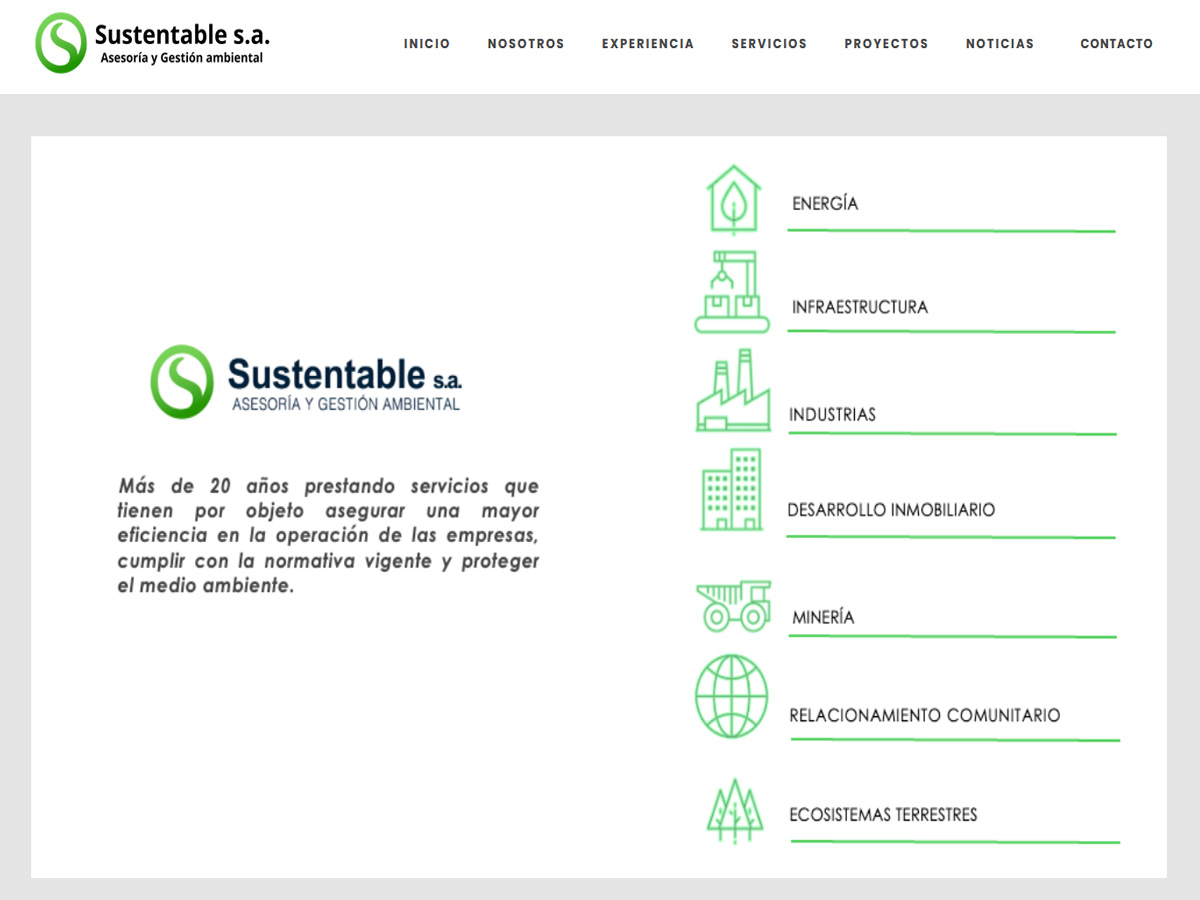The width and height of the screenshot is (1200, 900).
Task: Click the Sustentable s.a. header logo
Action: click(x=153, y=43)
